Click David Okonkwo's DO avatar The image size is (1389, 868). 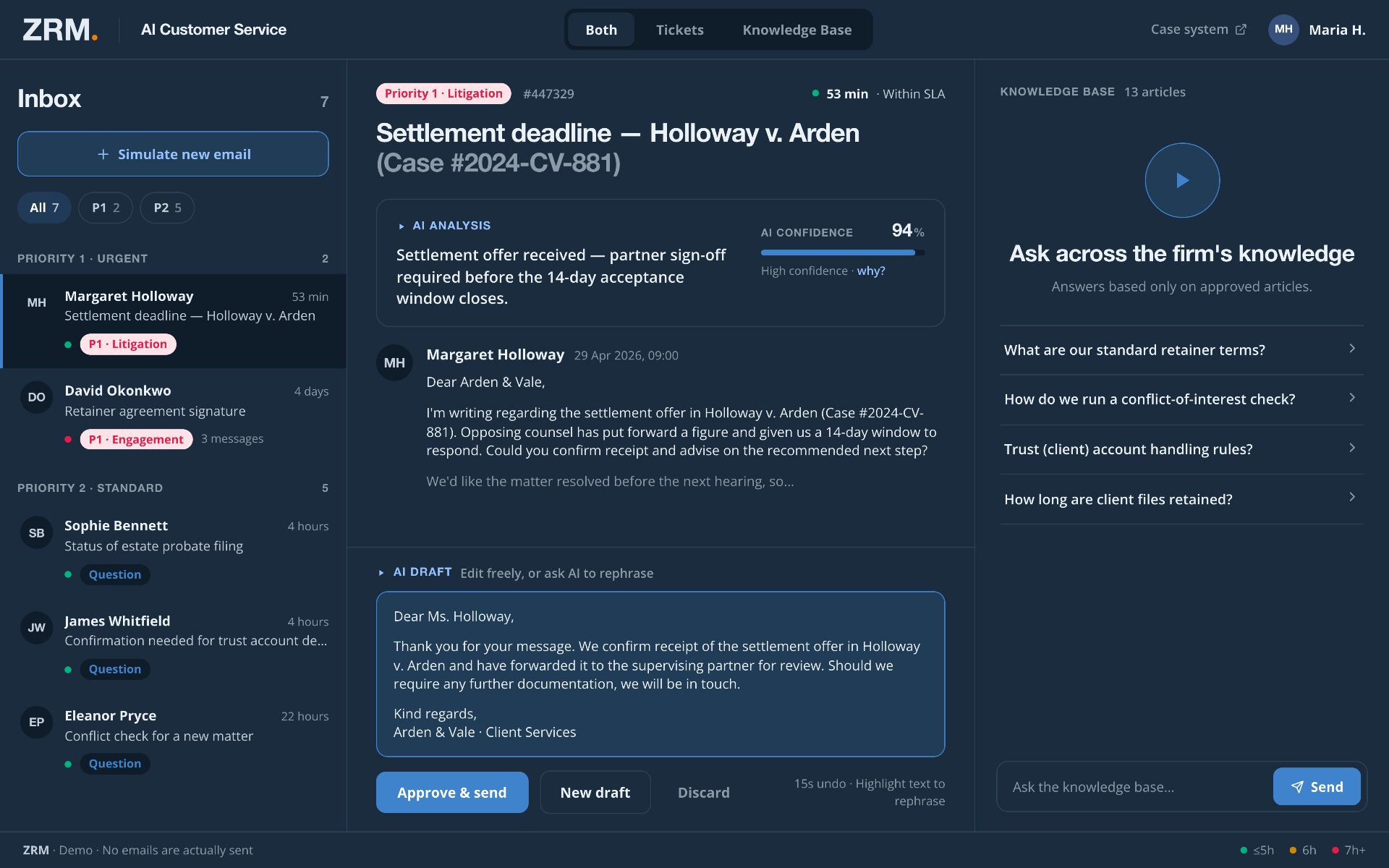point(37,397)
